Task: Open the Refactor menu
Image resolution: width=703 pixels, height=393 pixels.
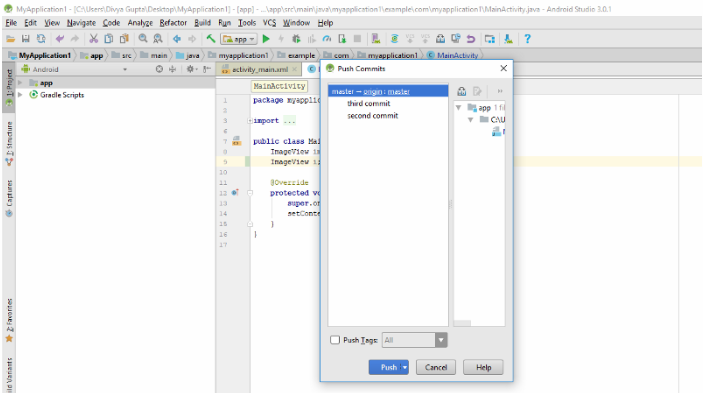Action: coord(173,23)
